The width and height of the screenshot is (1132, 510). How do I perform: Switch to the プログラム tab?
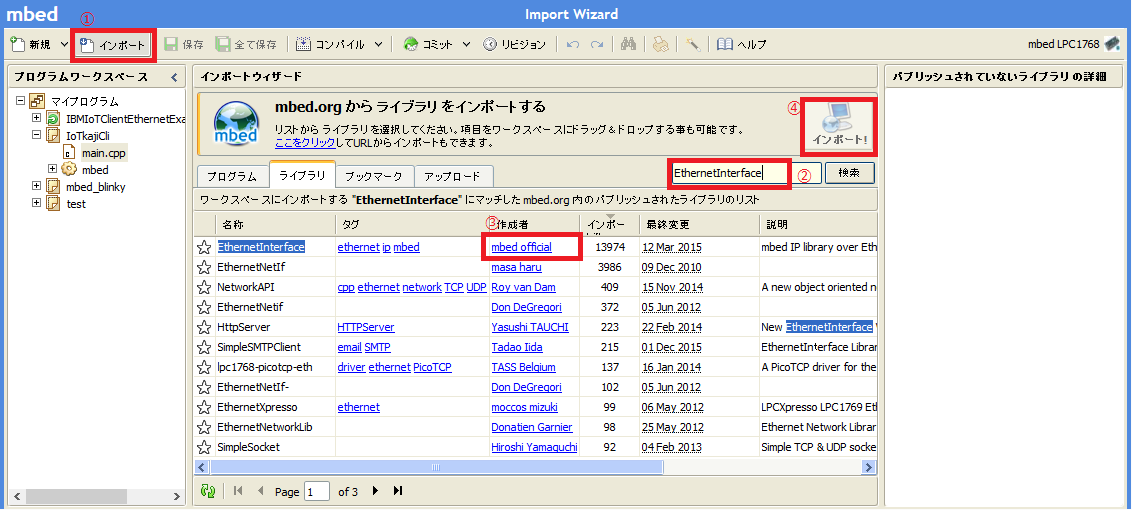232,176
